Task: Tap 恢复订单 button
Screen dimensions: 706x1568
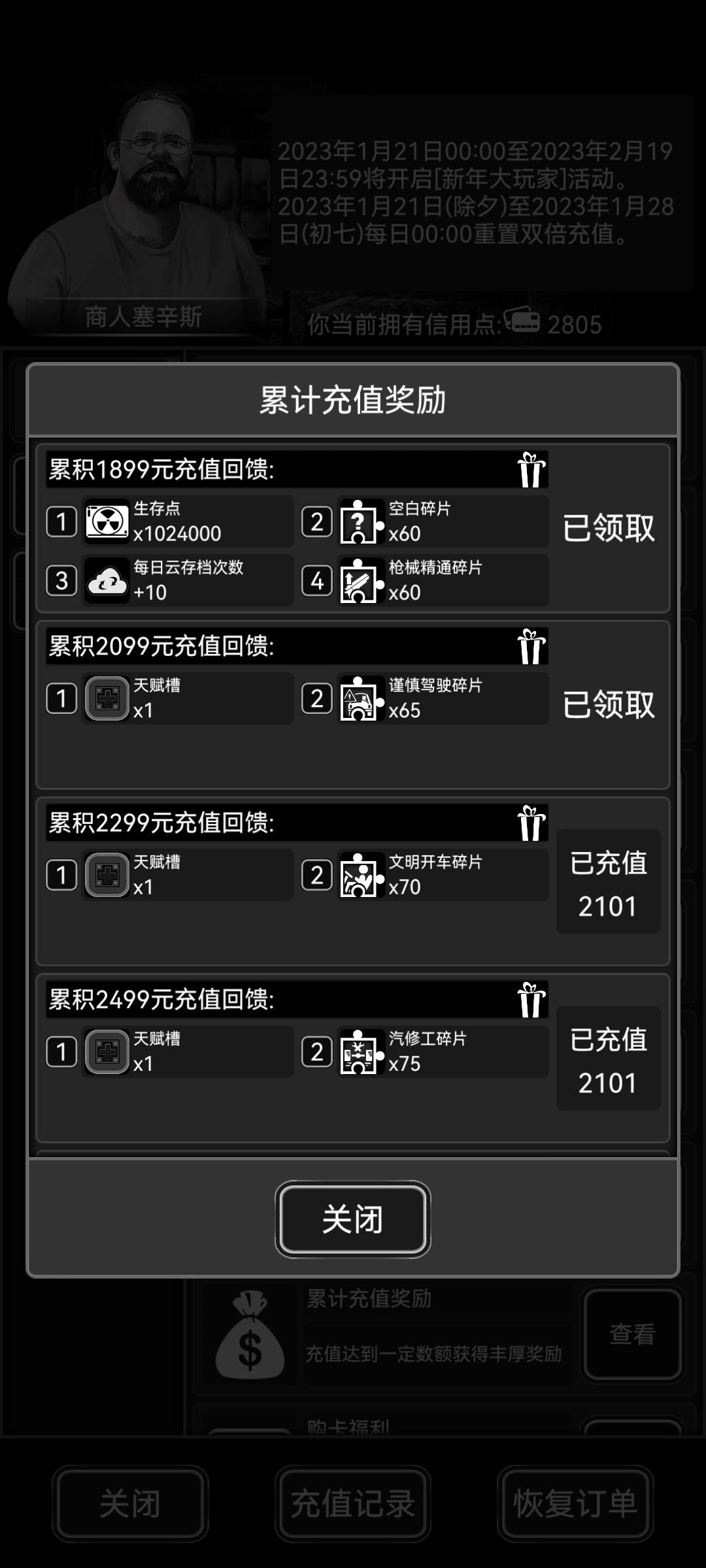Action: 575,1504
